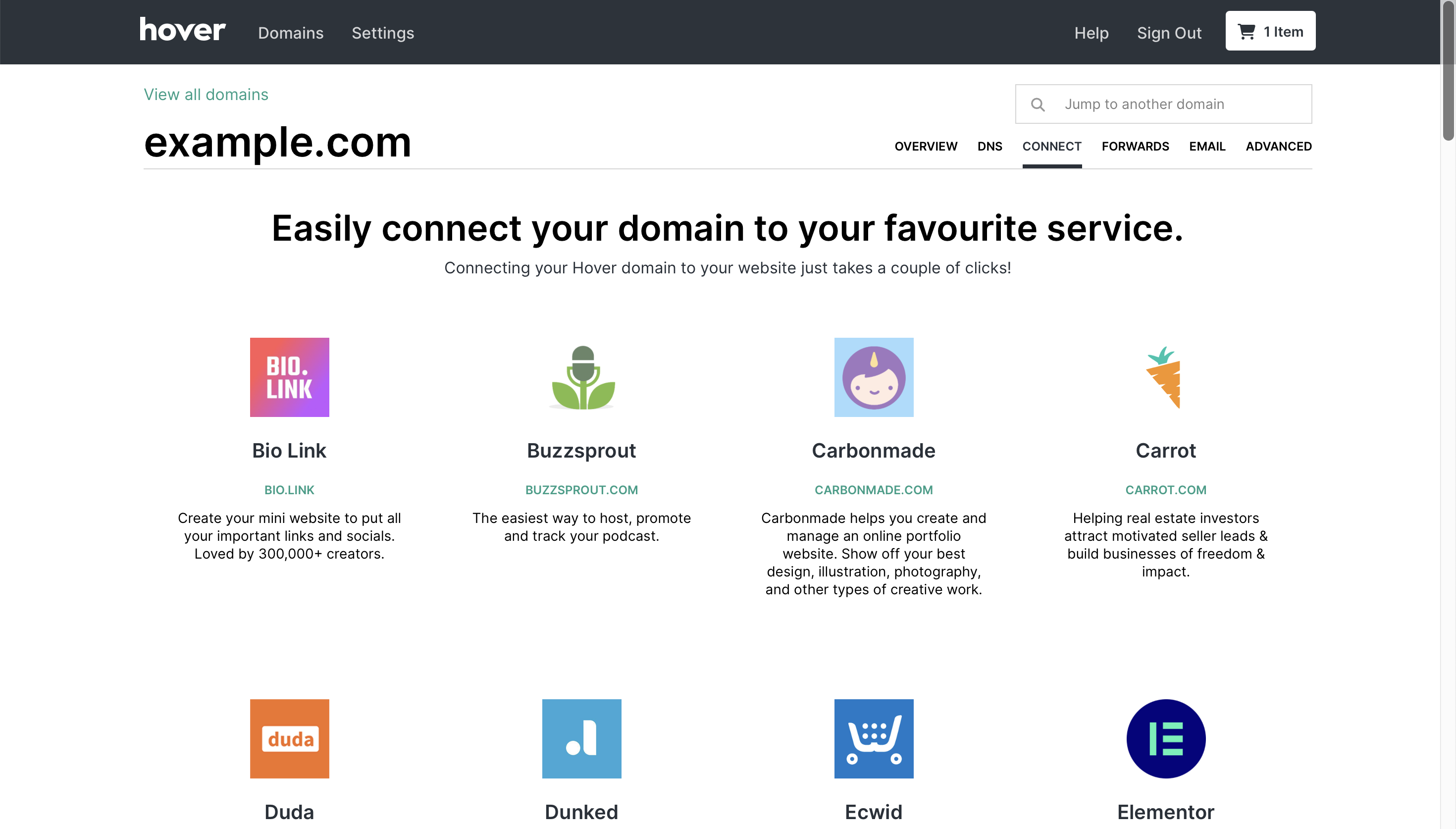Click View all domains link
The height and width of the screenshot is (829, 1456).
pyautogui.click(x=206, y=95)
